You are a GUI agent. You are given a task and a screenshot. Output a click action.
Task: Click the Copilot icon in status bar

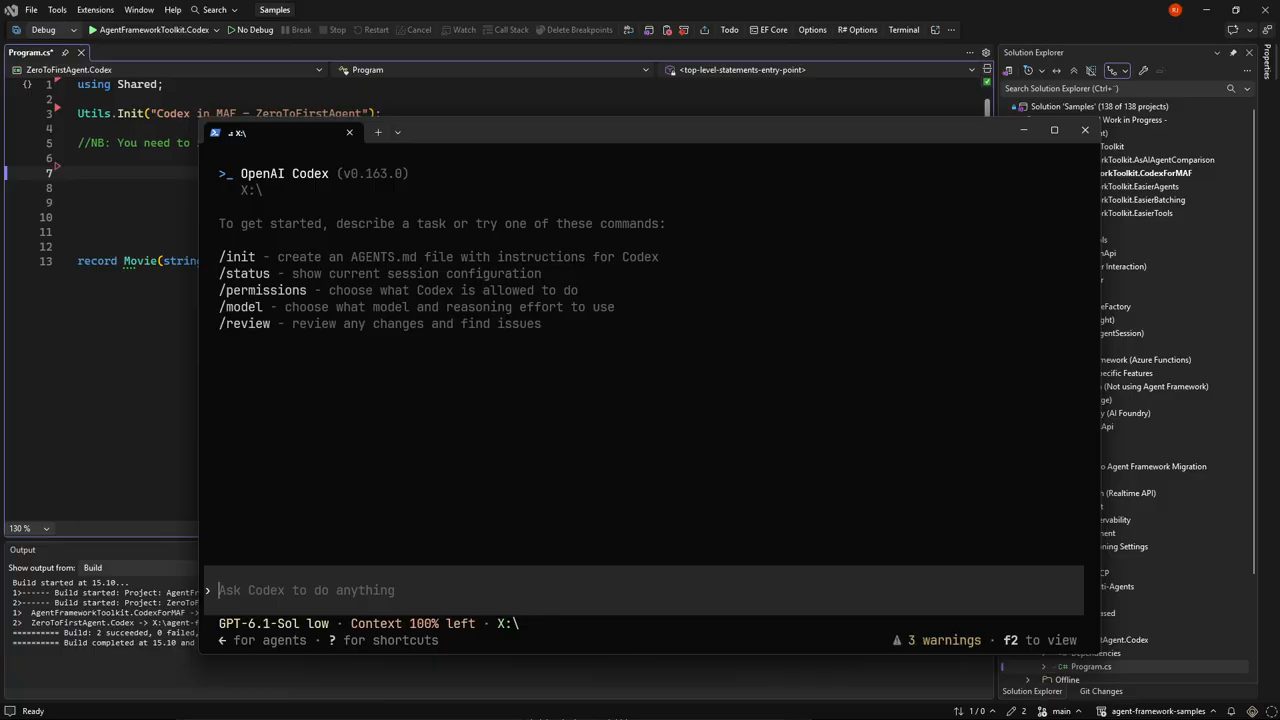[x=1252, y=711]
